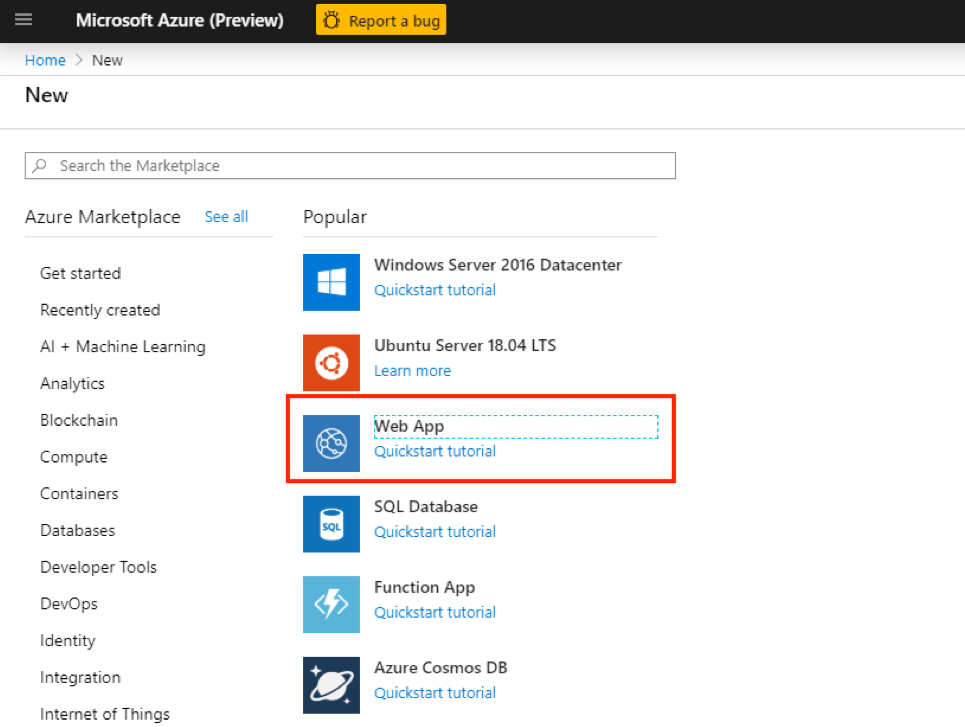The width and height of the screenshot is (965, 727).
Task: Select the Web App icon
Action: (x=331, y=443)
